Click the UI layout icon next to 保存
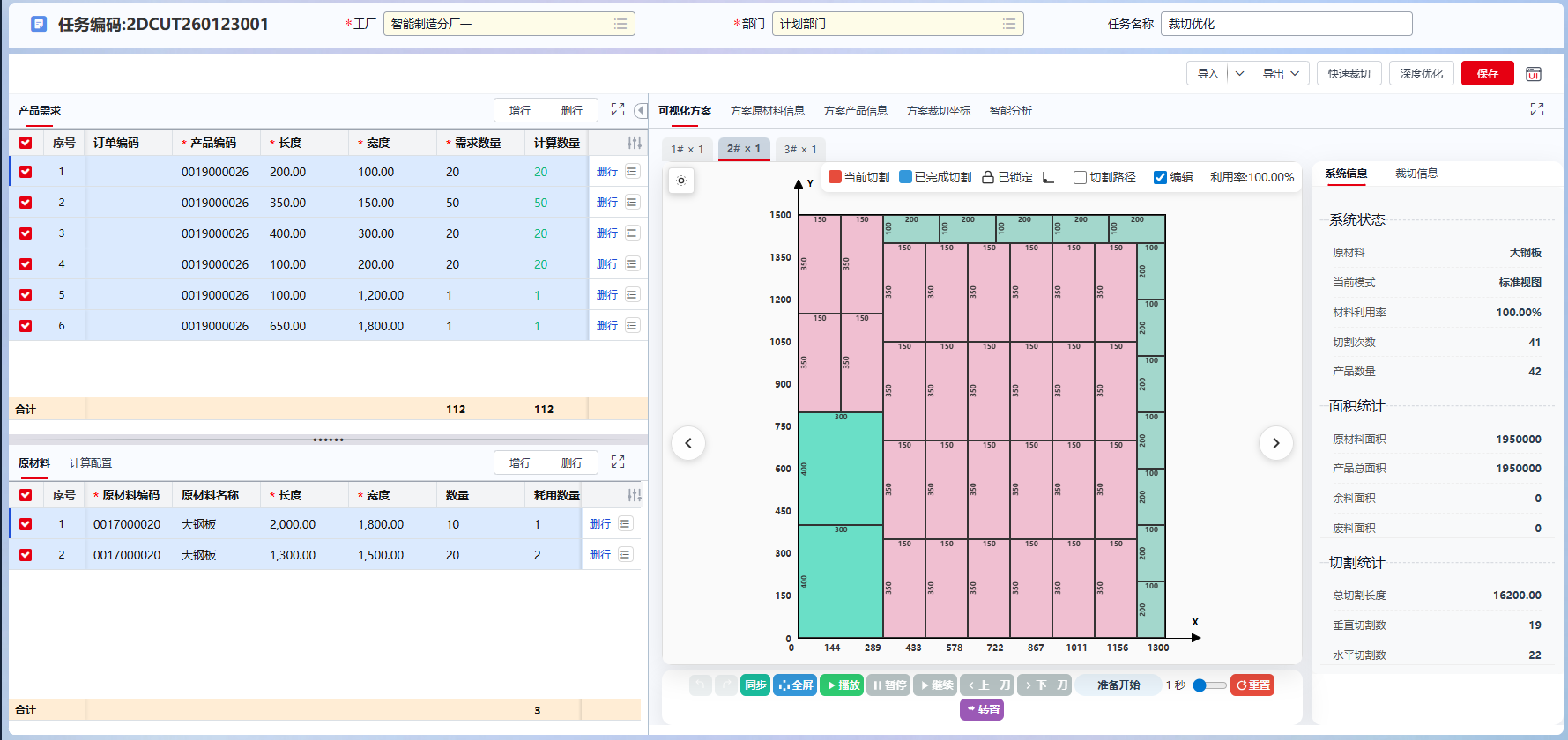 pyautogui.click(x=1534, y=74)
